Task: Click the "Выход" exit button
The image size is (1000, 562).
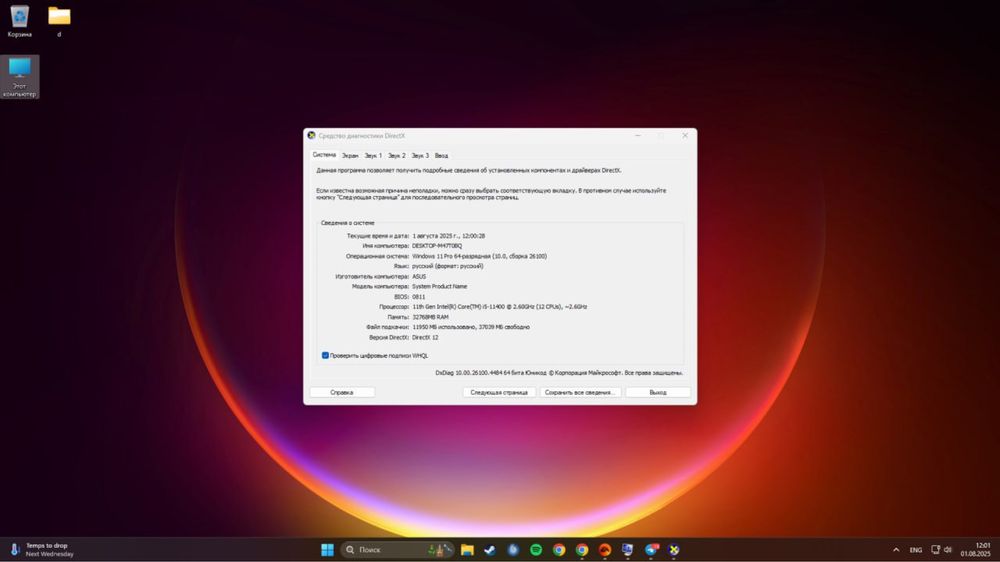Action: (658, 392)
